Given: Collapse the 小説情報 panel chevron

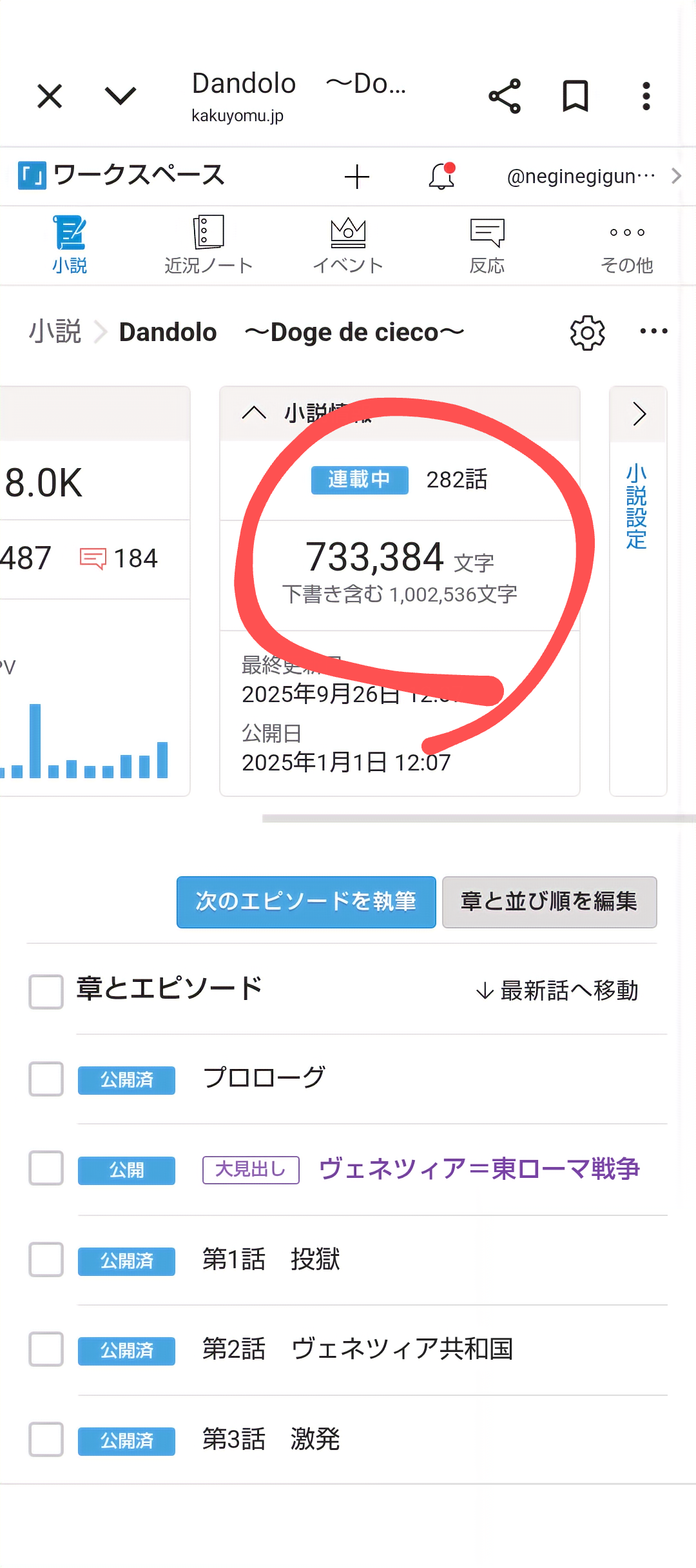Looking at the screenshot, I should (x=254, y=413).
